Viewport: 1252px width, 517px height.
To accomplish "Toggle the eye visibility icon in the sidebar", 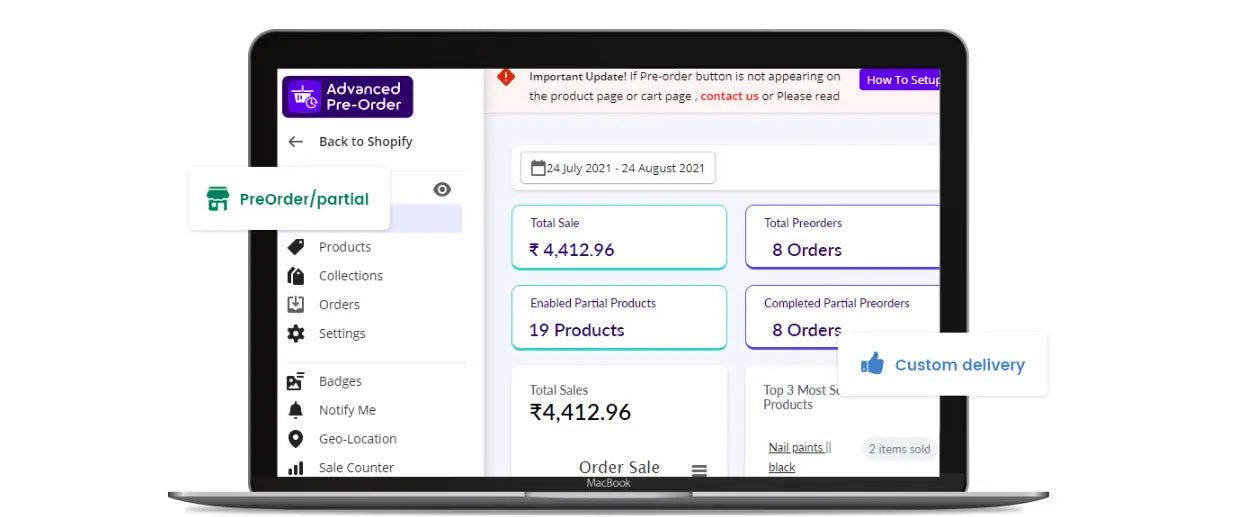I will pos(442,189).
